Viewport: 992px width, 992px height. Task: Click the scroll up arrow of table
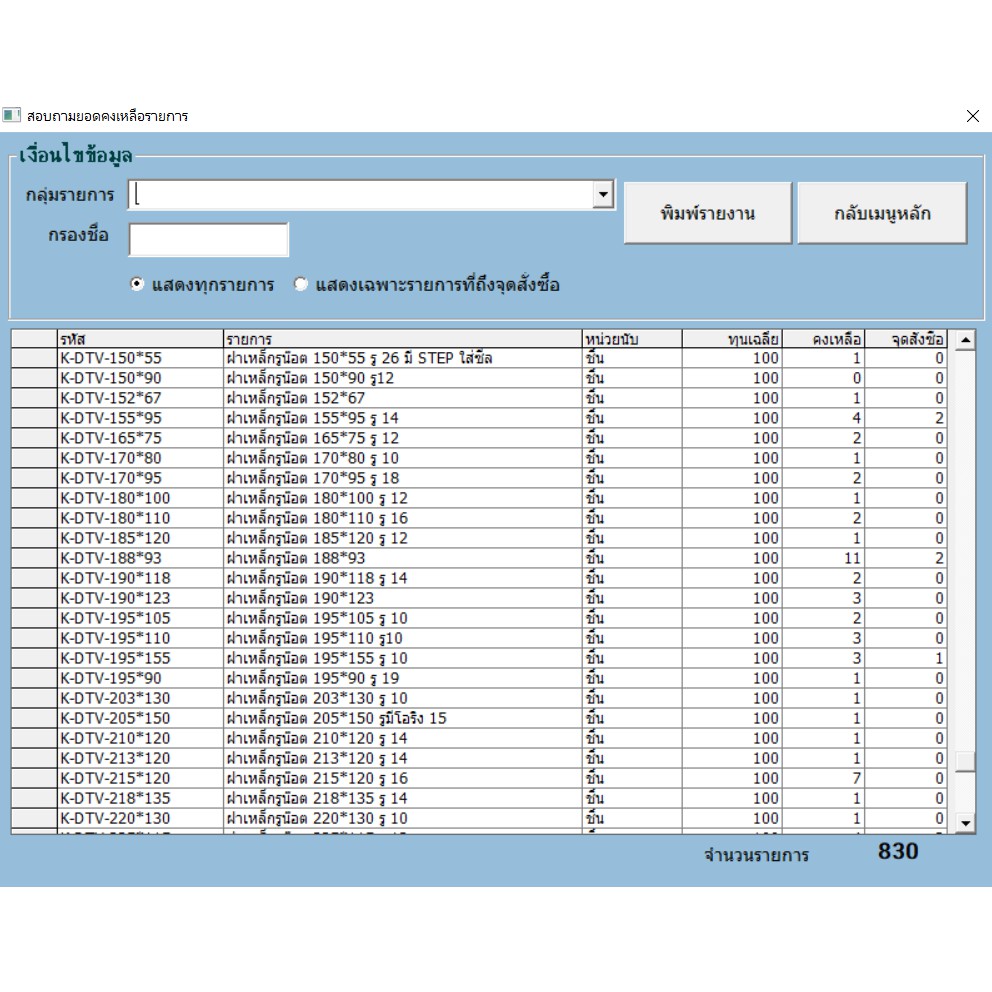point(965,340)
